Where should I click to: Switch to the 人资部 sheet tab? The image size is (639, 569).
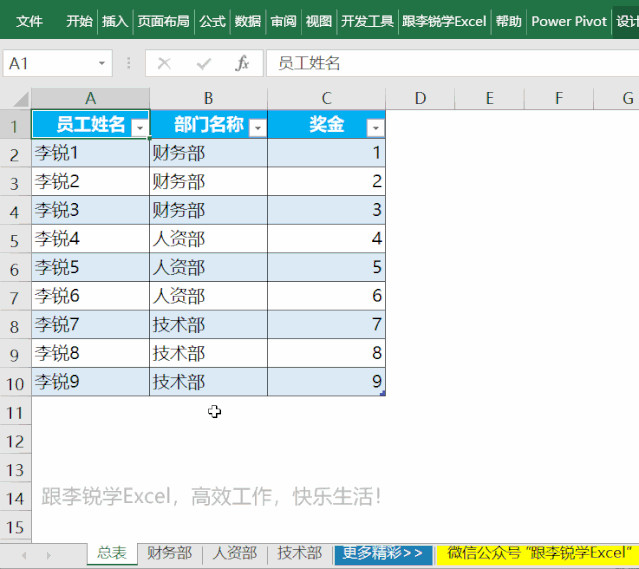(x=235, y=554)
